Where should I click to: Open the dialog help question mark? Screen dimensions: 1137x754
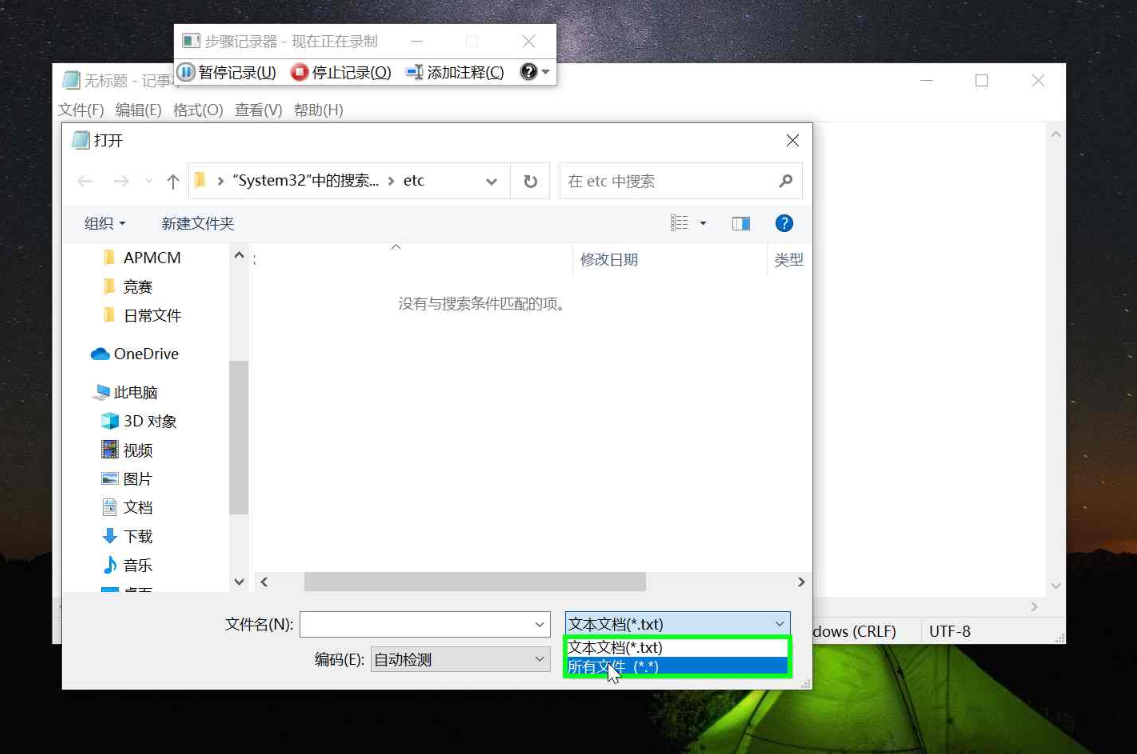point(784,222)
